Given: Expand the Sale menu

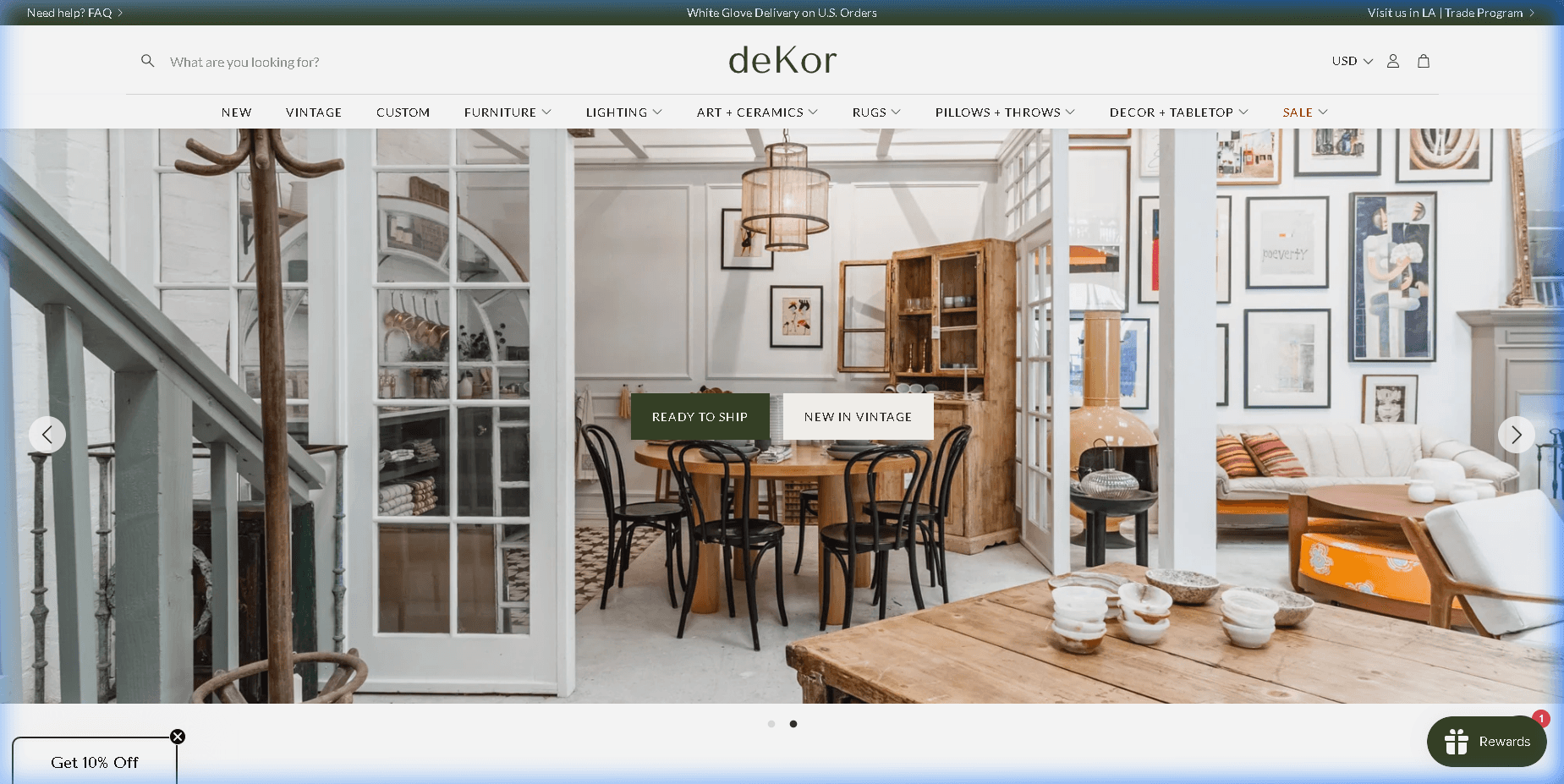Looking at the screenshot, I should coord(1305,112).
